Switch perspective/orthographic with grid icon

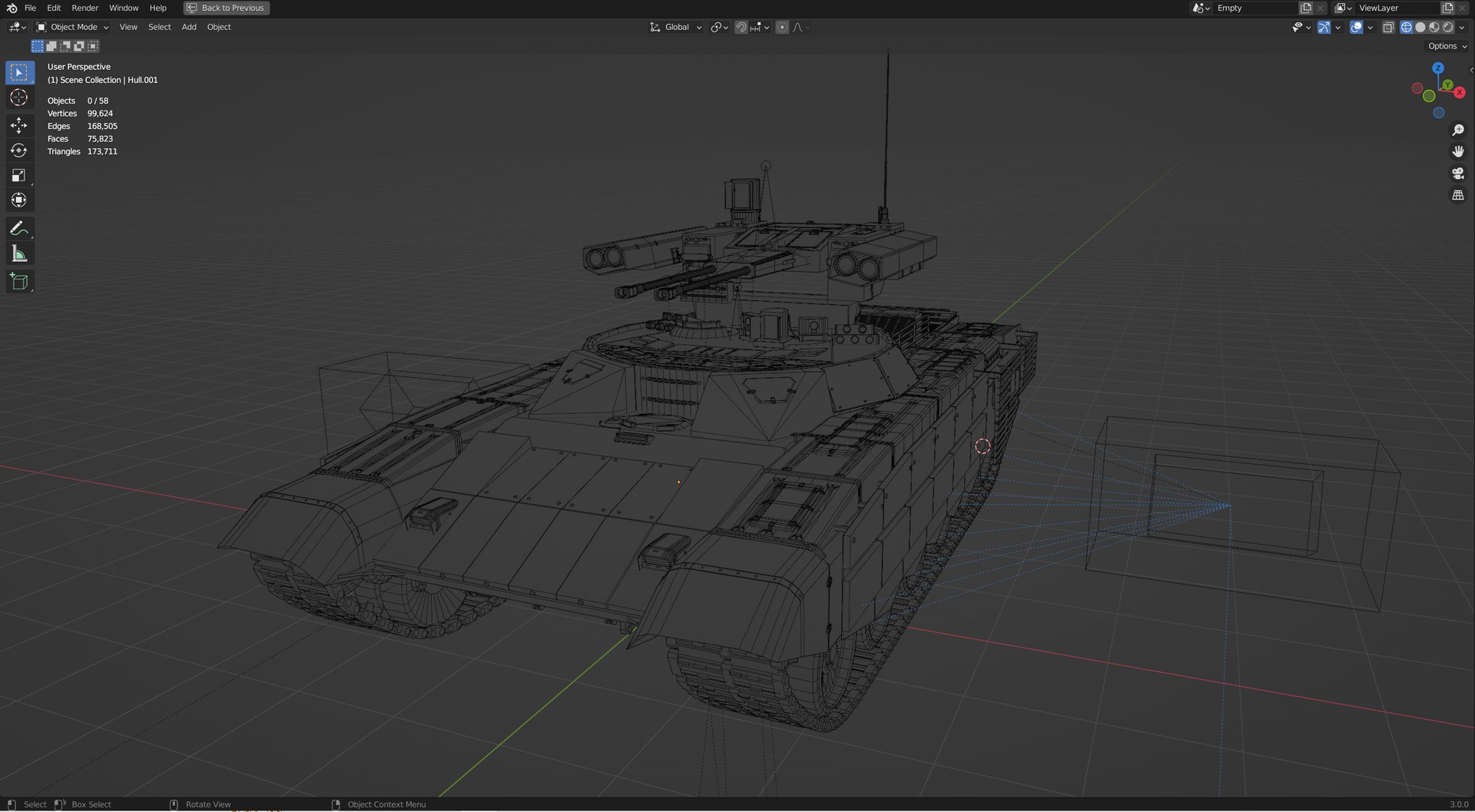click(x=1457, y=195)
